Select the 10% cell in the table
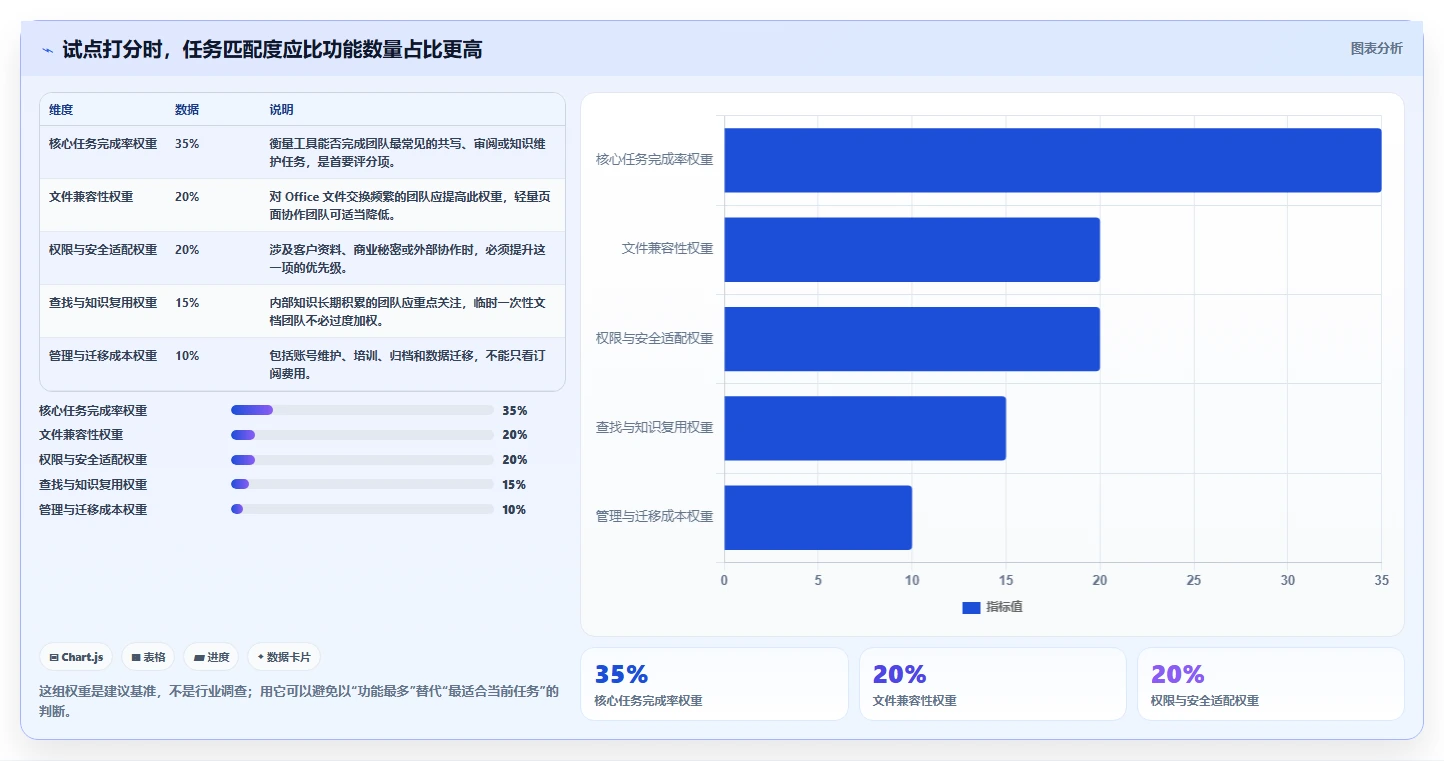1444x761 pixels. (187, 356)
